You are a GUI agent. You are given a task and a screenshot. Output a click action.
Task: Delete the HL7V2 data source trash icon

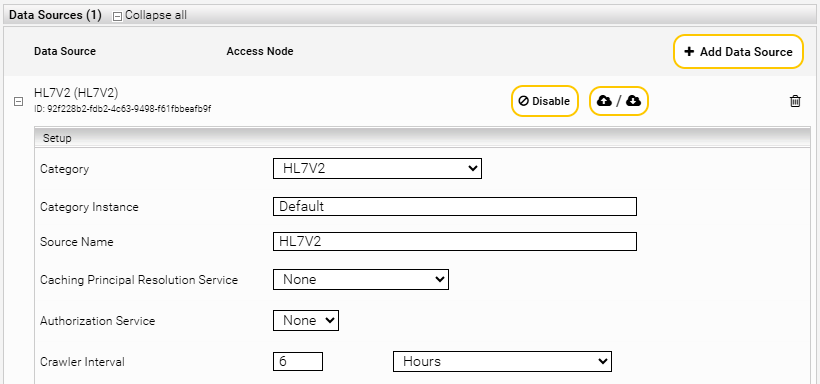(x=795, y=101)
